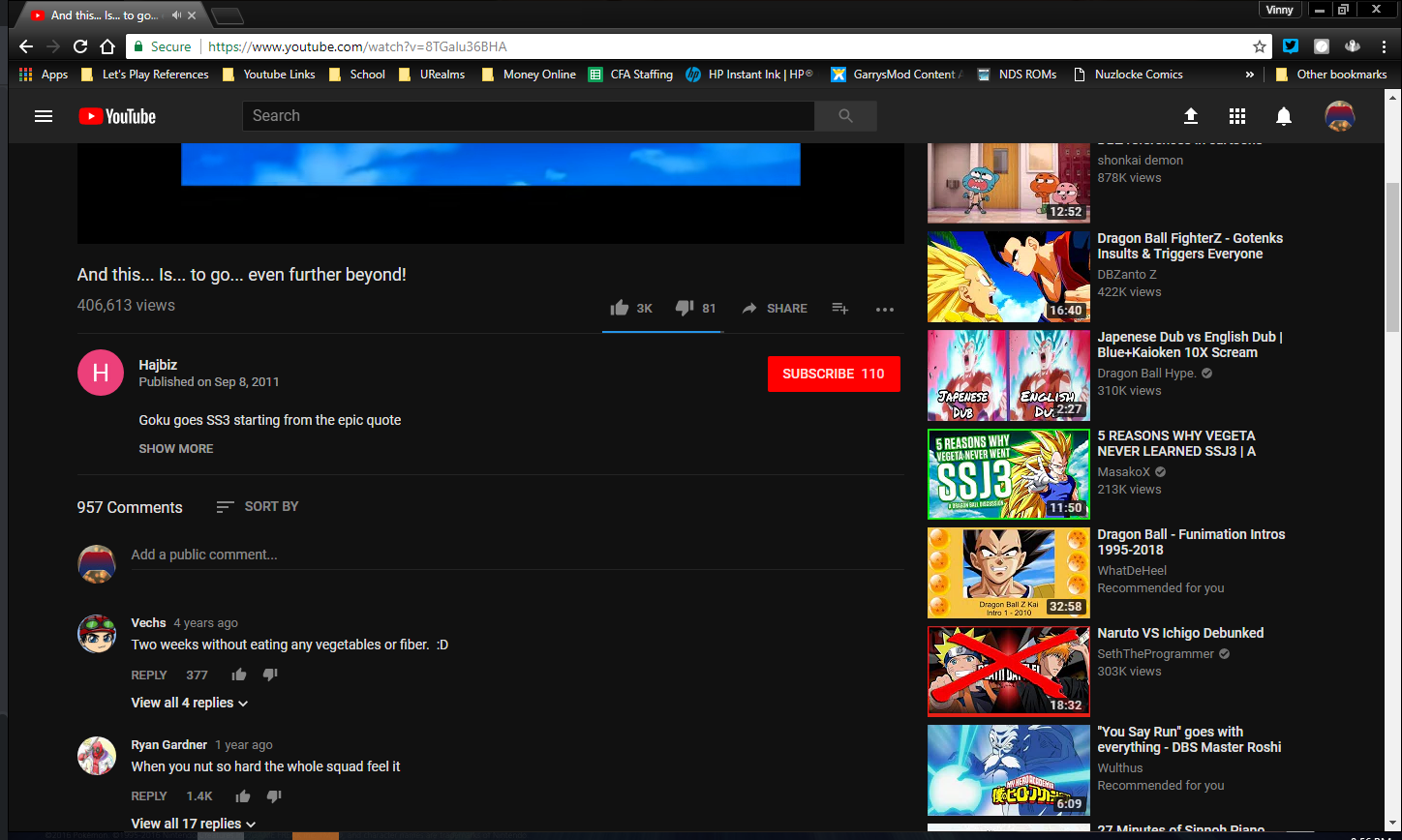Reply to Ryan Gardner's comment
The height and width of the screenshot is (840, 1402).
coord(149,796)
